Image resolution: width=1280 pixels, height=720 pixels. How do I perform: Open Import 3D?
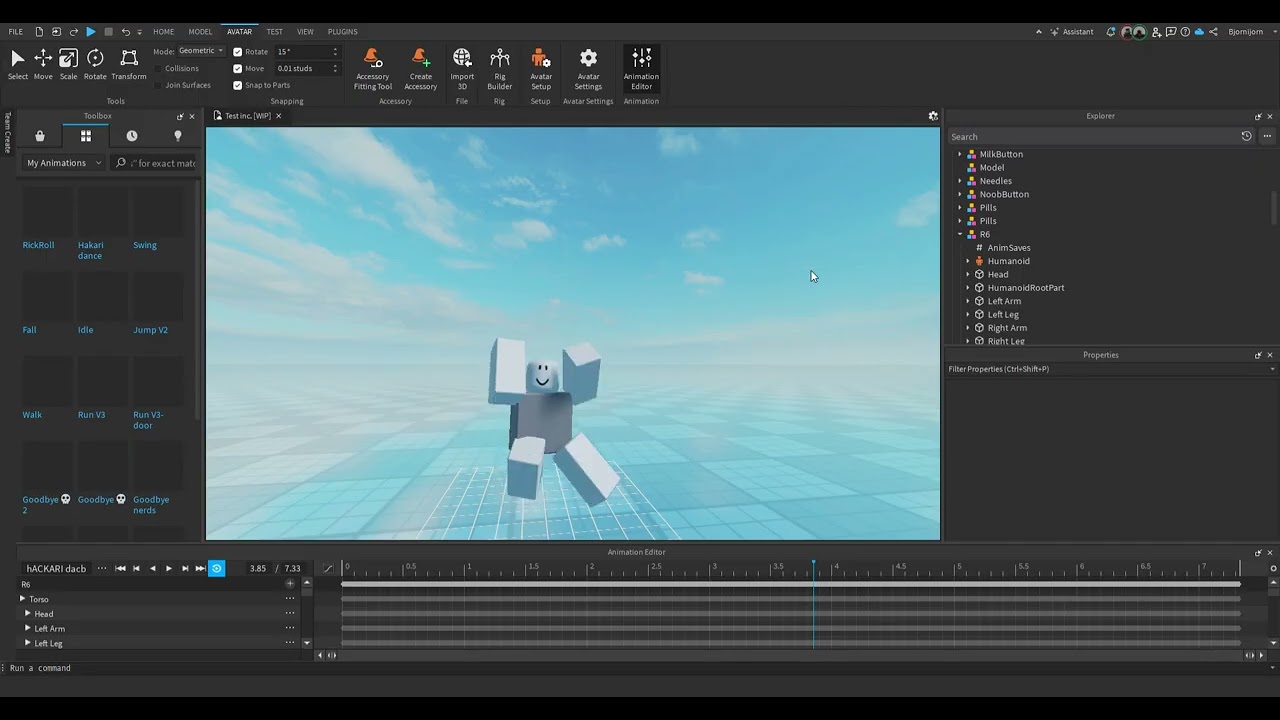[462, 69]
